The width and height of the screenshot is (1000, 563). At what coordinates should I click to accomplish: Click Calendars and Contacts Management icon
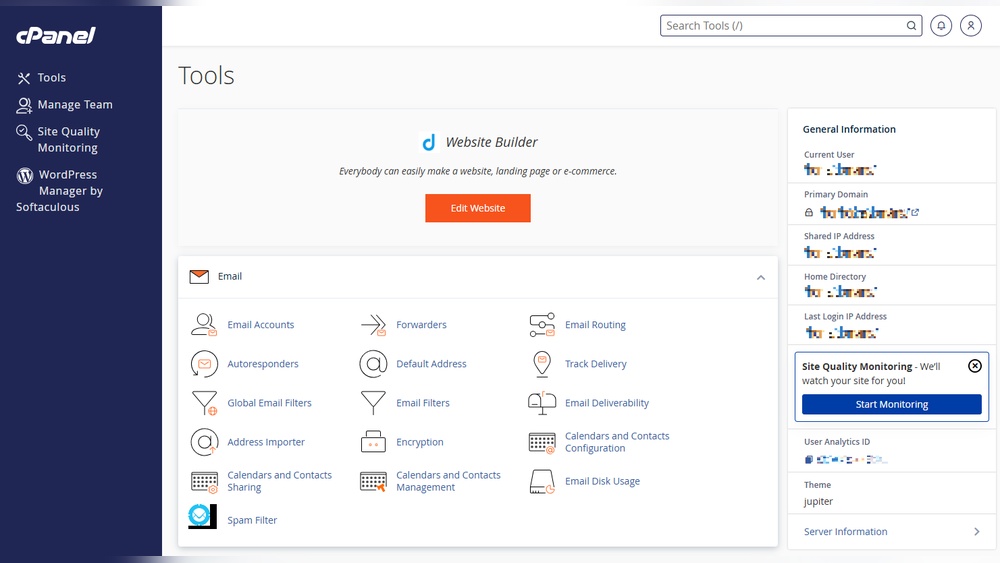(373, 481)
